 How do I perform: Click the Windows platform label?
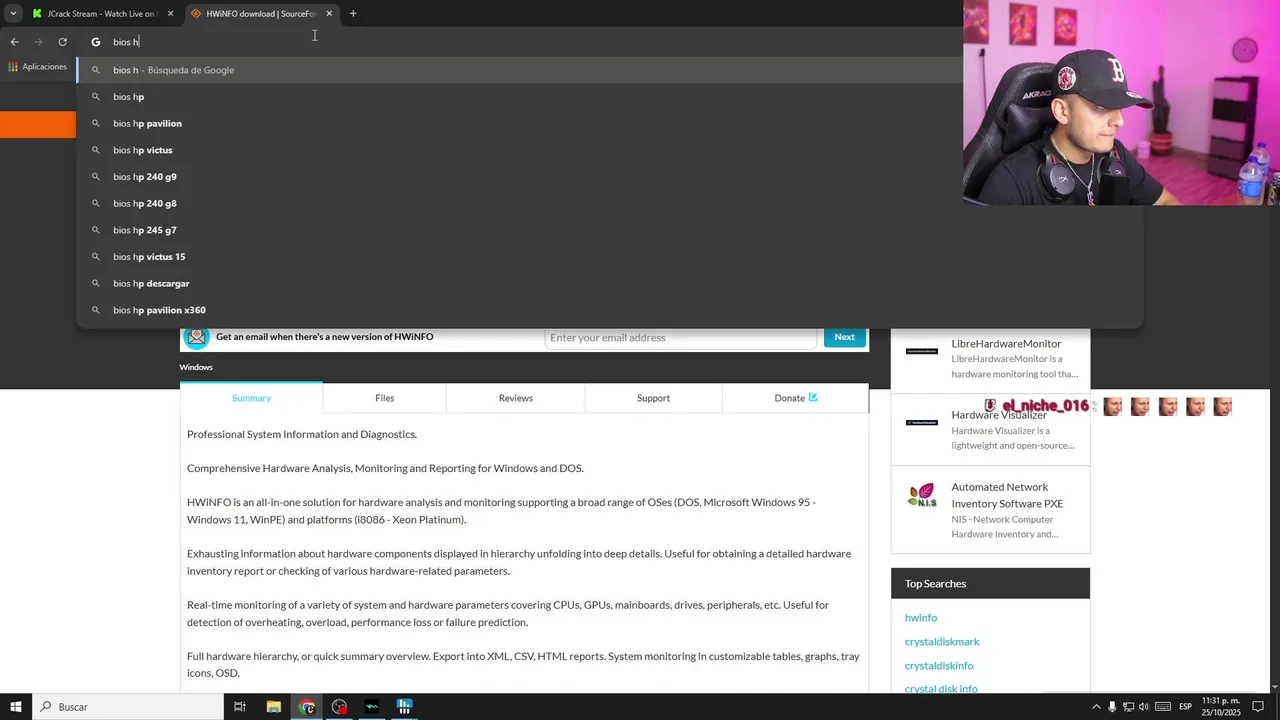196,367
